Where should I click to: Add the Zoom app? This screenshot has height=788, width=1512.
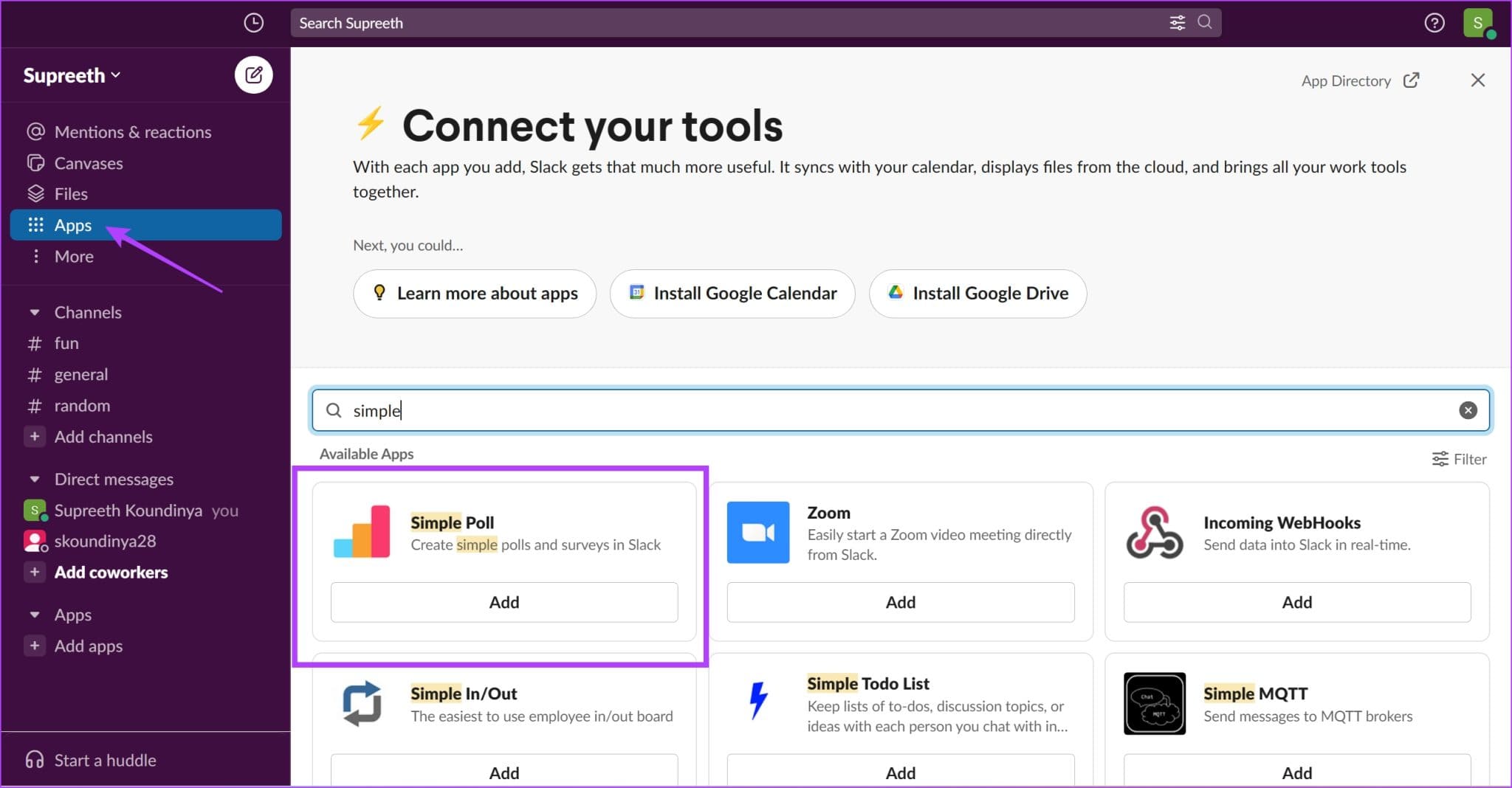tap(901, 602)
